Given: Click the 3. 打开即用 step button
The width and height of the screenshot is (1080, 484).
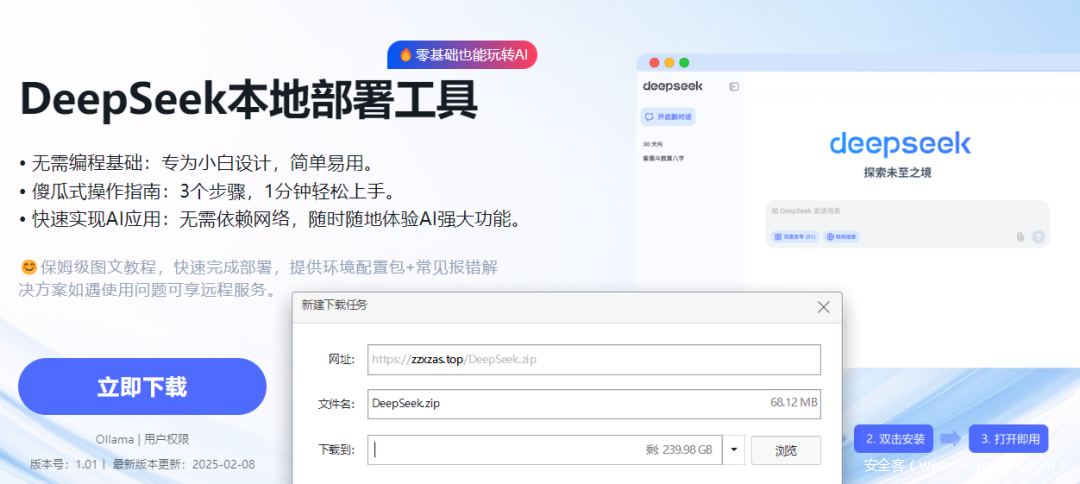Looking at the screenshot, I should [x=1008, y=438].
